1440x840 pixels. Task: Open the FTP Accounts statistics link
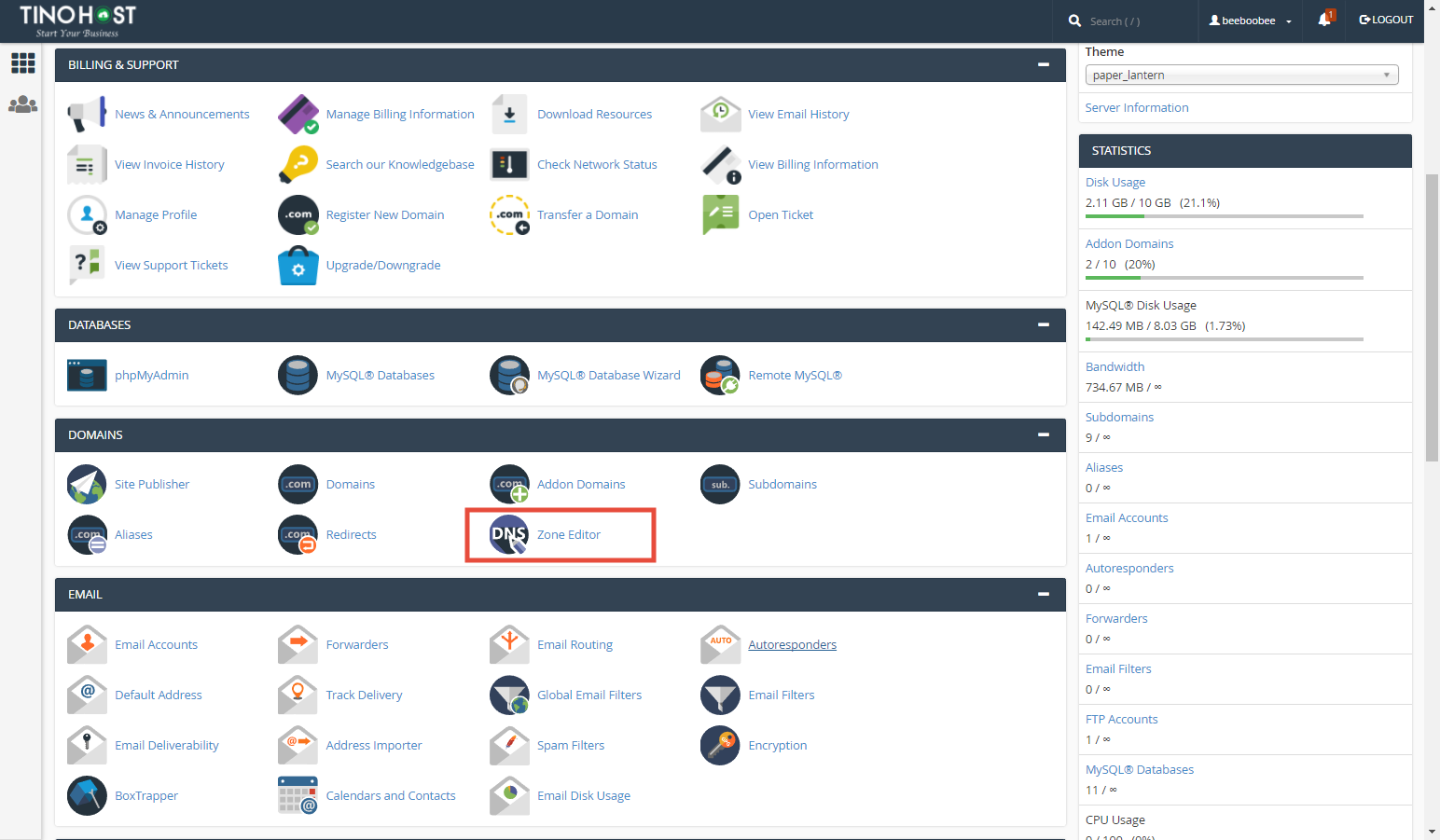pyautogui.click(x=1121, y=720)
